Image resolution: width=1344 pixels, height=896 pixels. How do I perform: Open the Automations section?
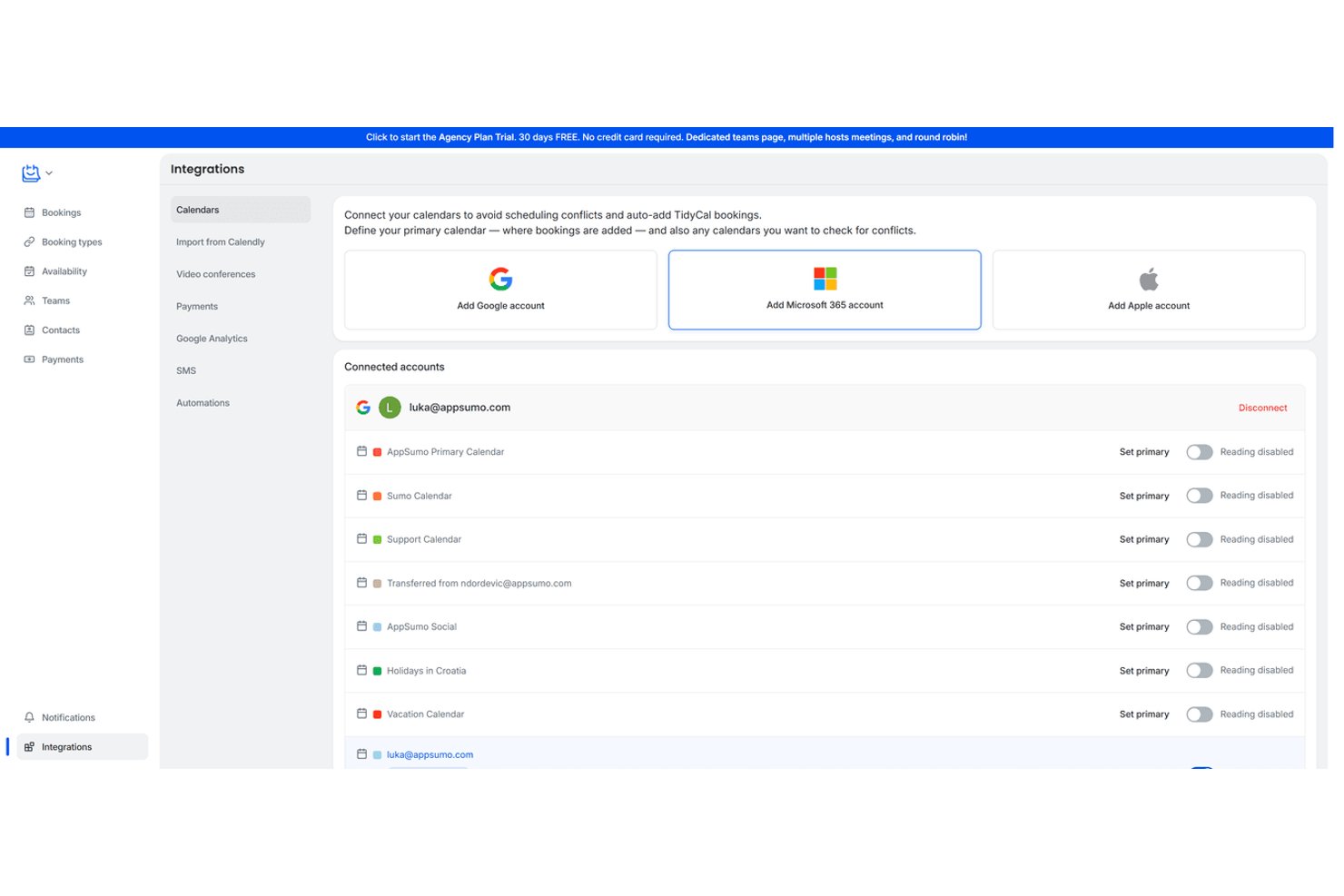coord(203,403)
